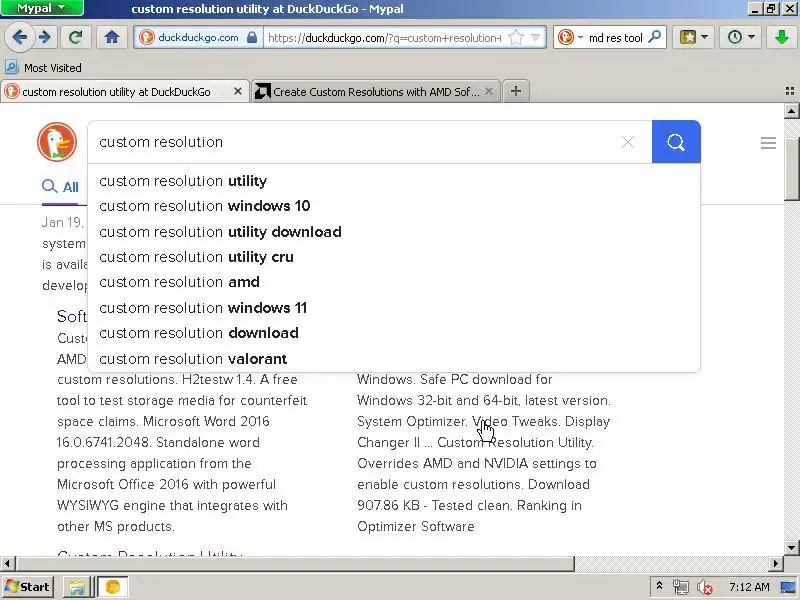The height and width of the screenshot is (600, 800).
Task: Clear the search query with X
Action: click(x=628, y=142)
